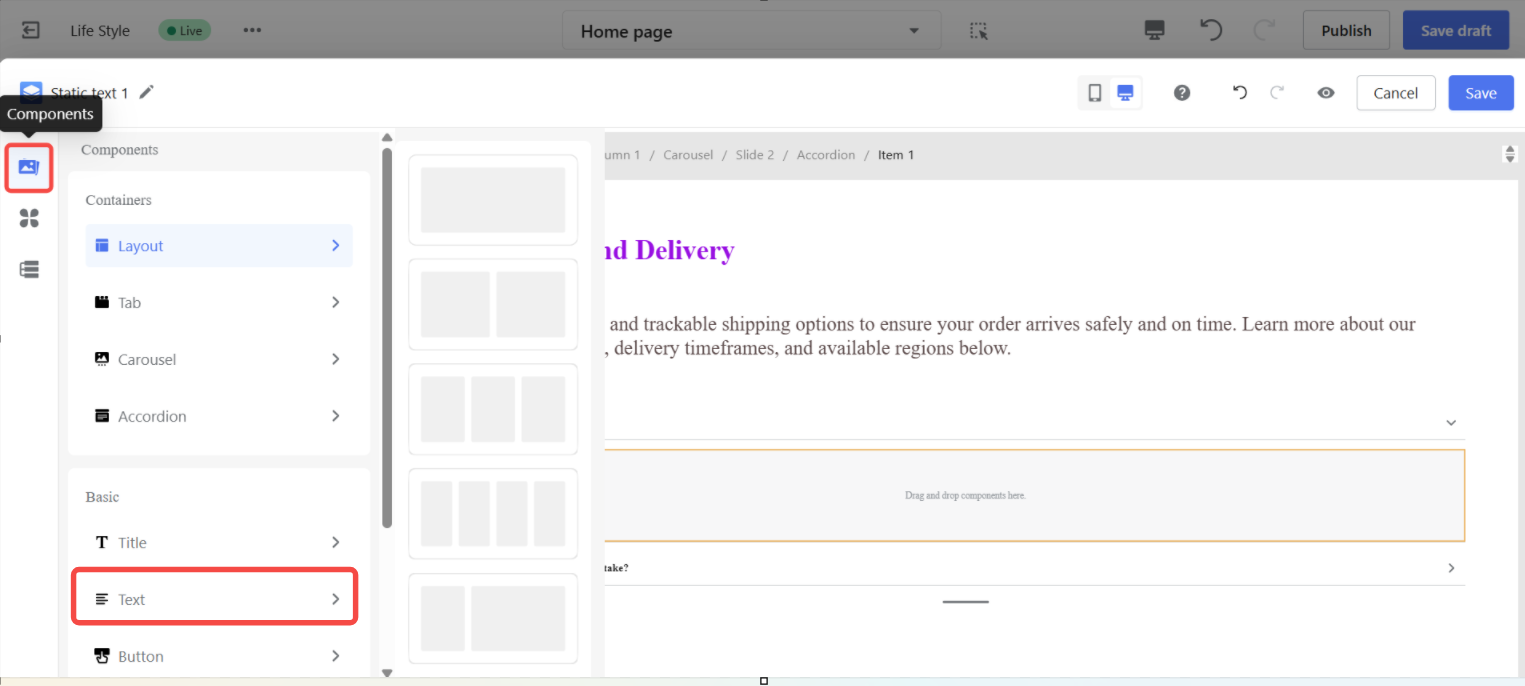Undo the last change in the editor dialog
Image resolution: width=1525 pixels, height=686 pixels.
point(1240,93)
